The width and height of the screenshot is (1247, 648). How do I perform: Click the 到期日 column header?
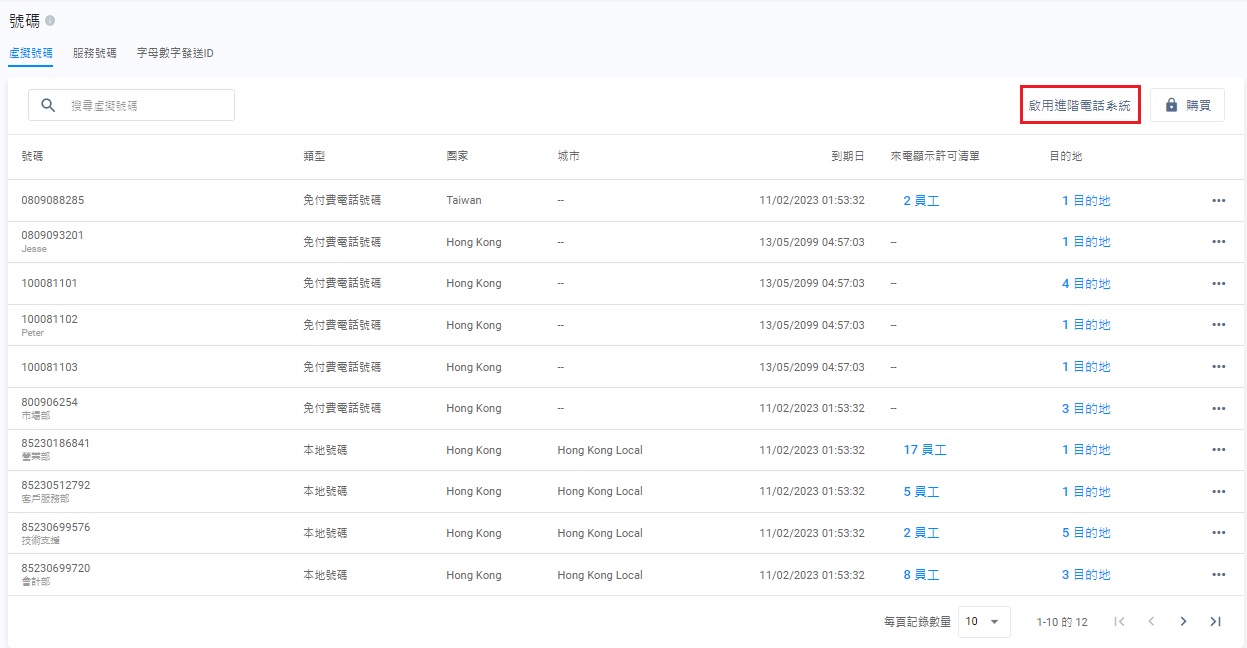847,157
